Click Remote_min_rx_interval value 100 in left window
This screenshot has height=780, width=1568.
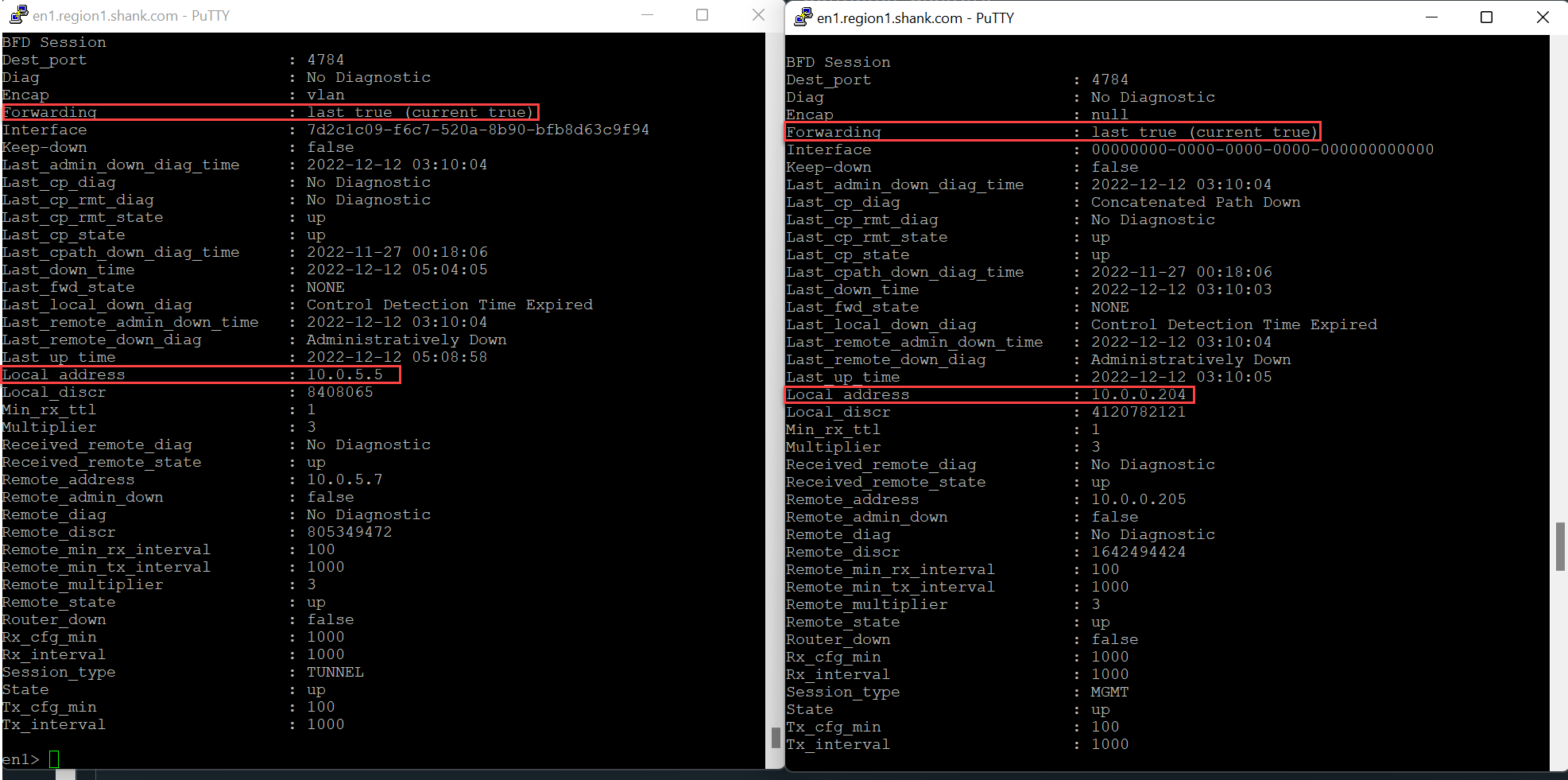[321, 549]
